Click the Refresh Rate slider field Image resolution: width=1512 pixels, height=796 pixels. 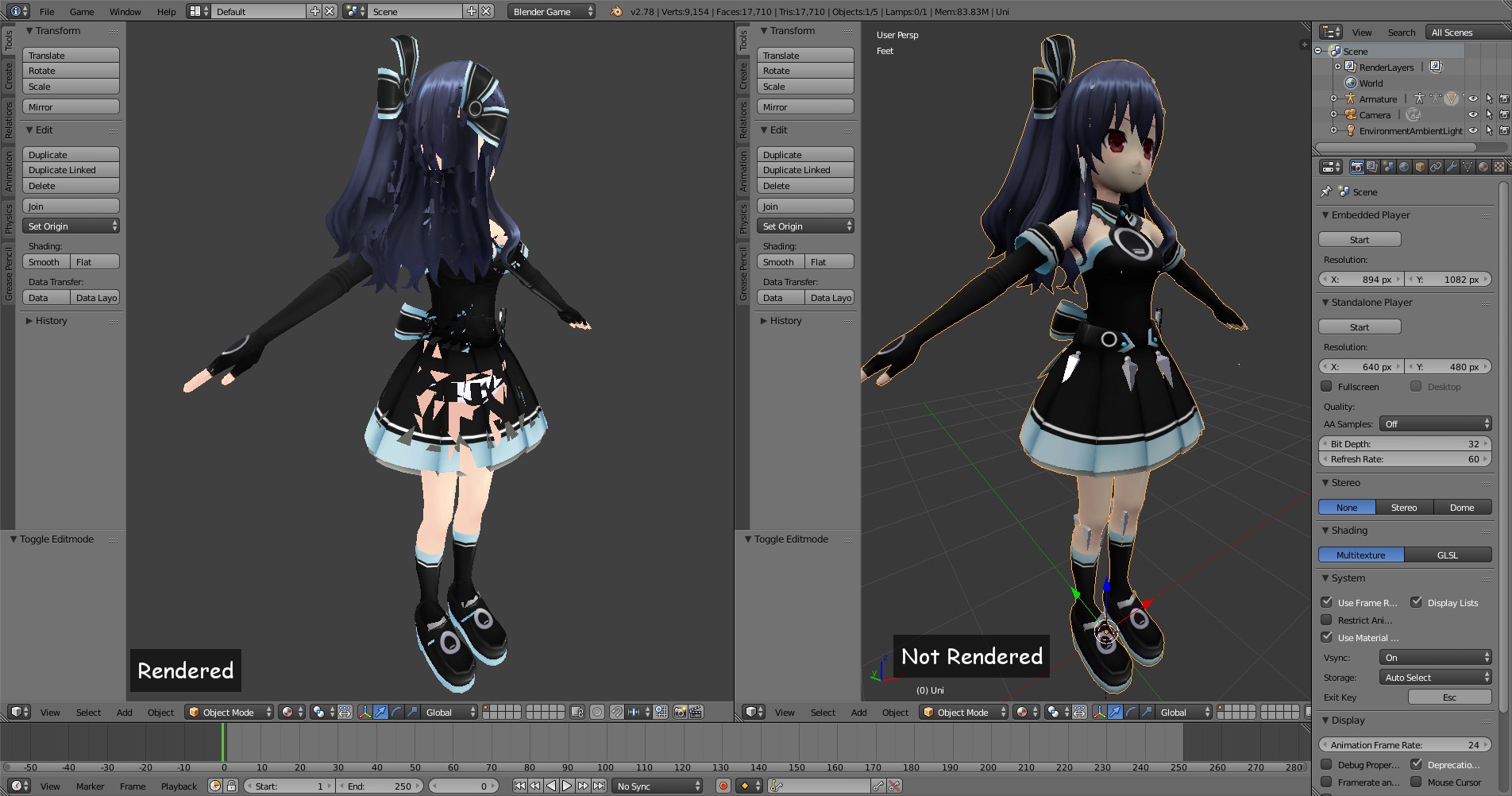coord(1405,459)
